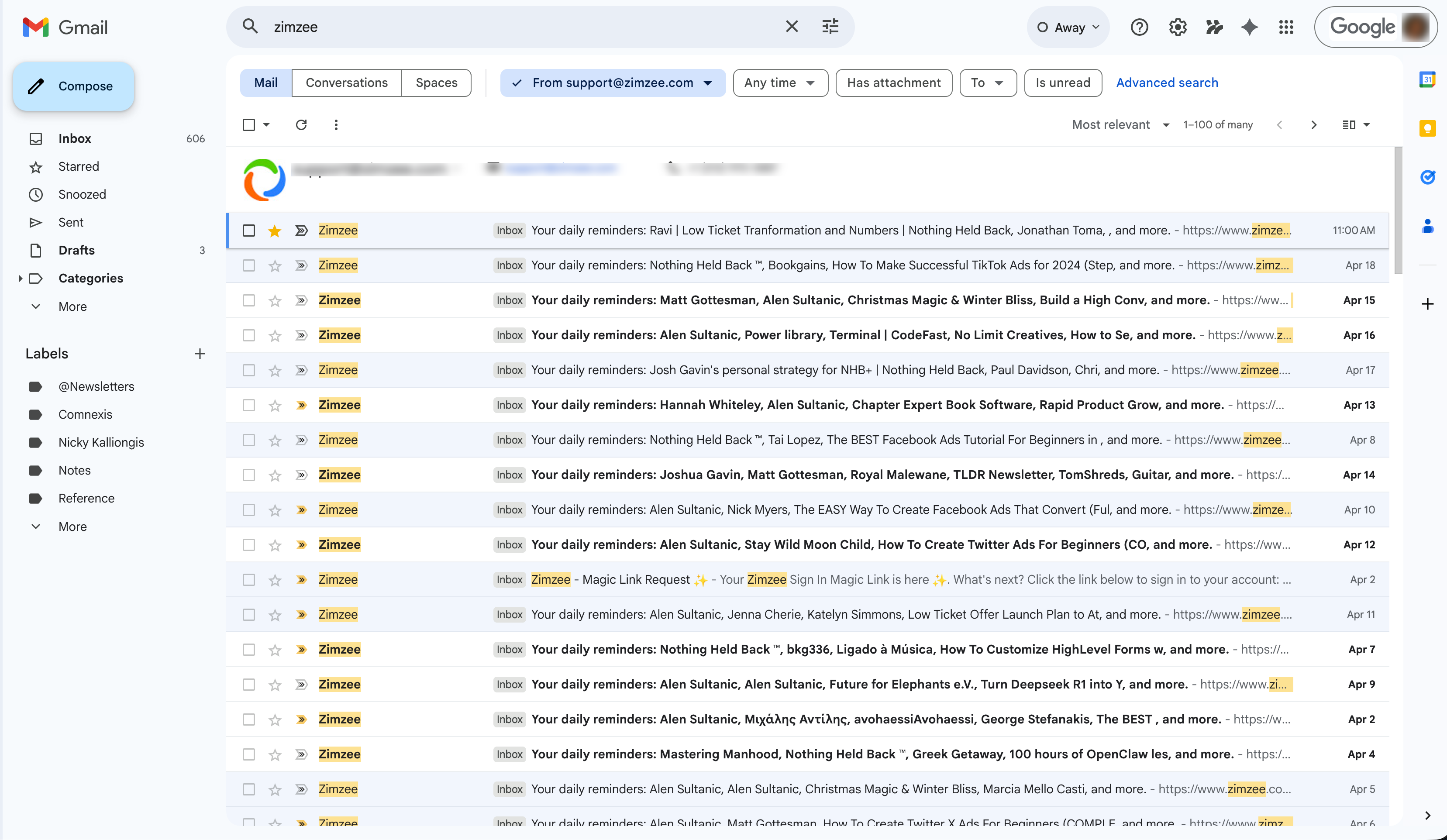Open search filter options icon
The image size is (1447, 840).
click(830, 26)
